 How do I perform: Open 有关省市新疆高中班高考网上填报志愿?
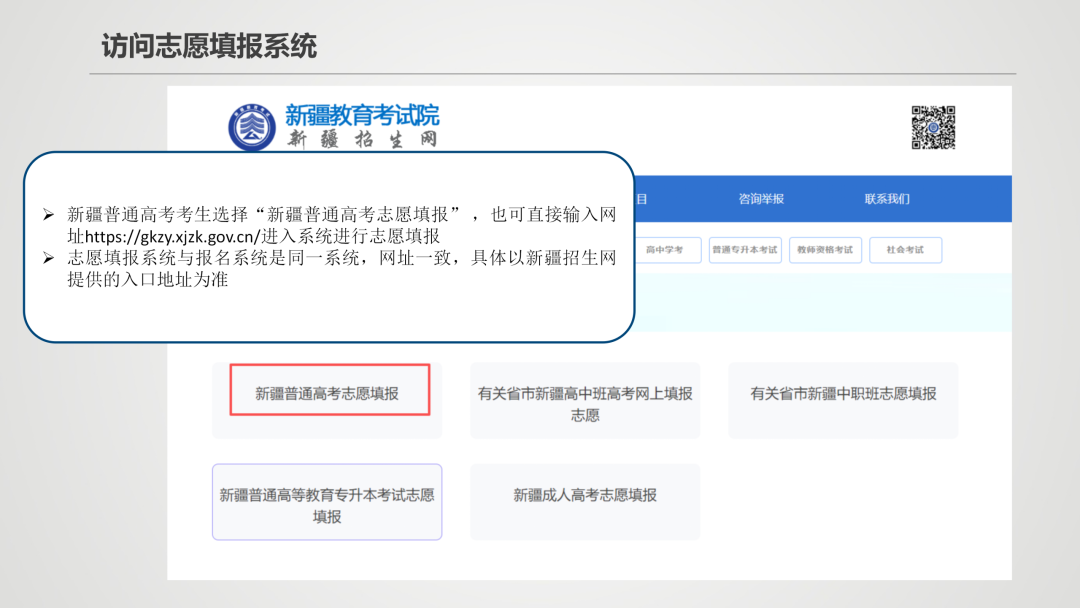[585, 401]
